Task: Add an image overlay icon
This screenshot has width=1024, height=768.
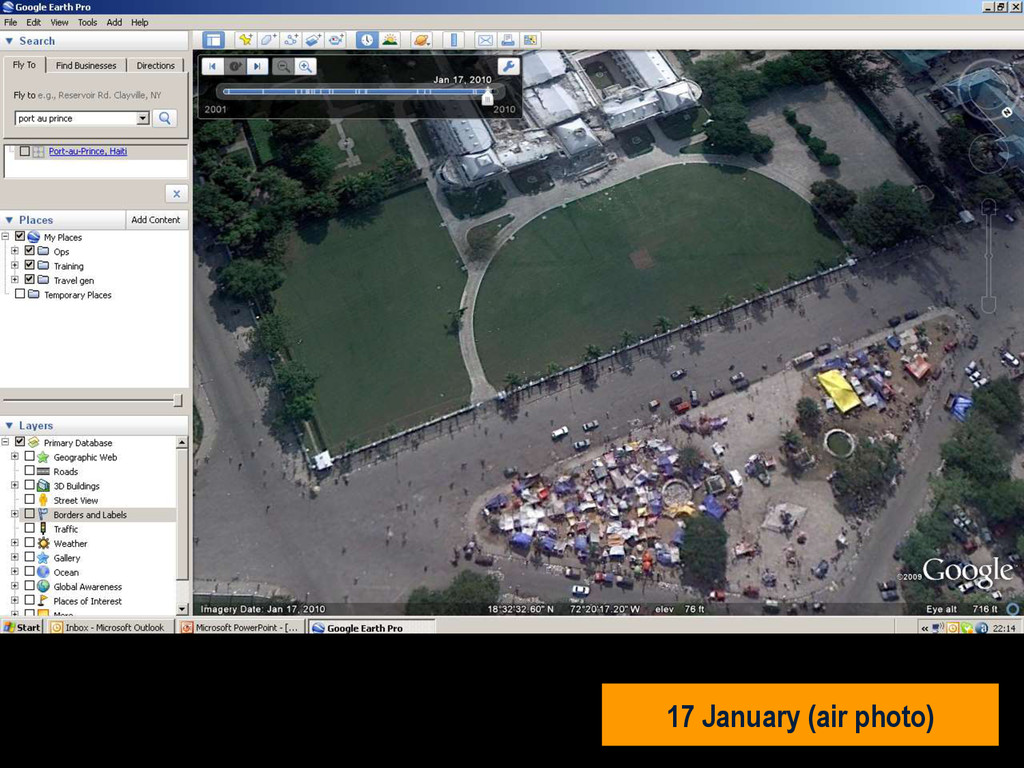Action: point(313,40)
